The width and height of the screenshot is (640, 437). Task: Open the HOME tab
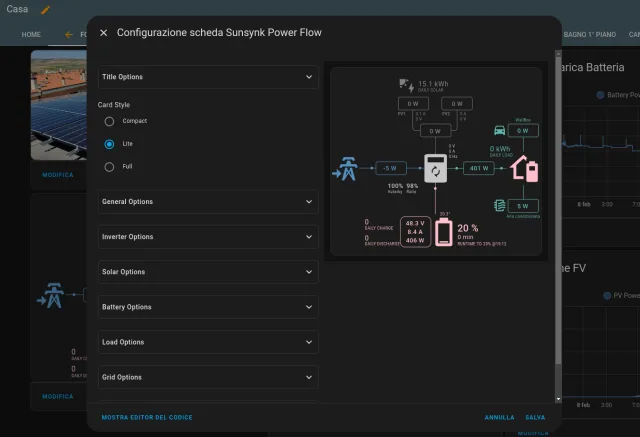(x=31, y=35)
